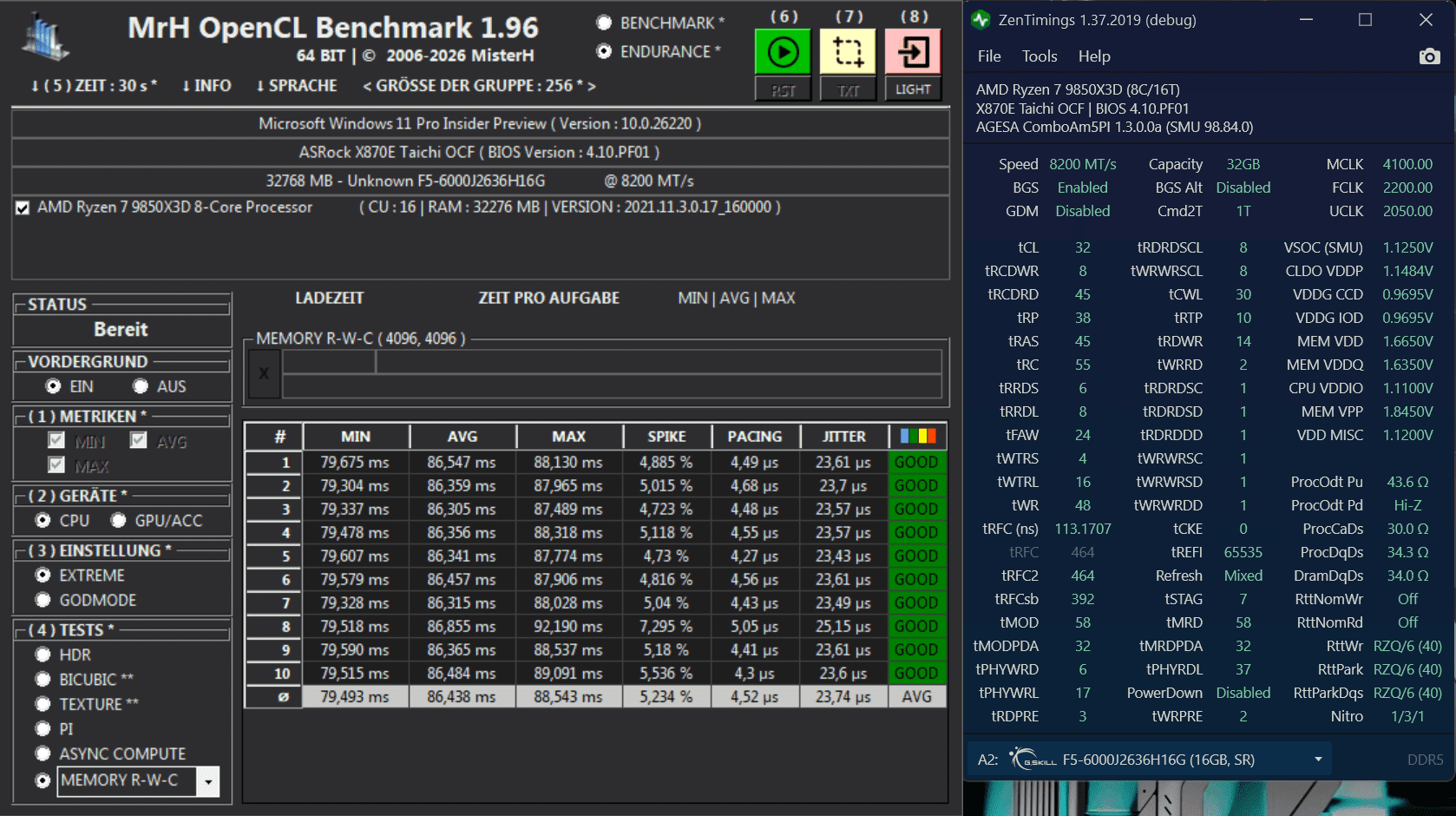Click the MEM VDD 1.6650V value

click(x=1407, y=341)
